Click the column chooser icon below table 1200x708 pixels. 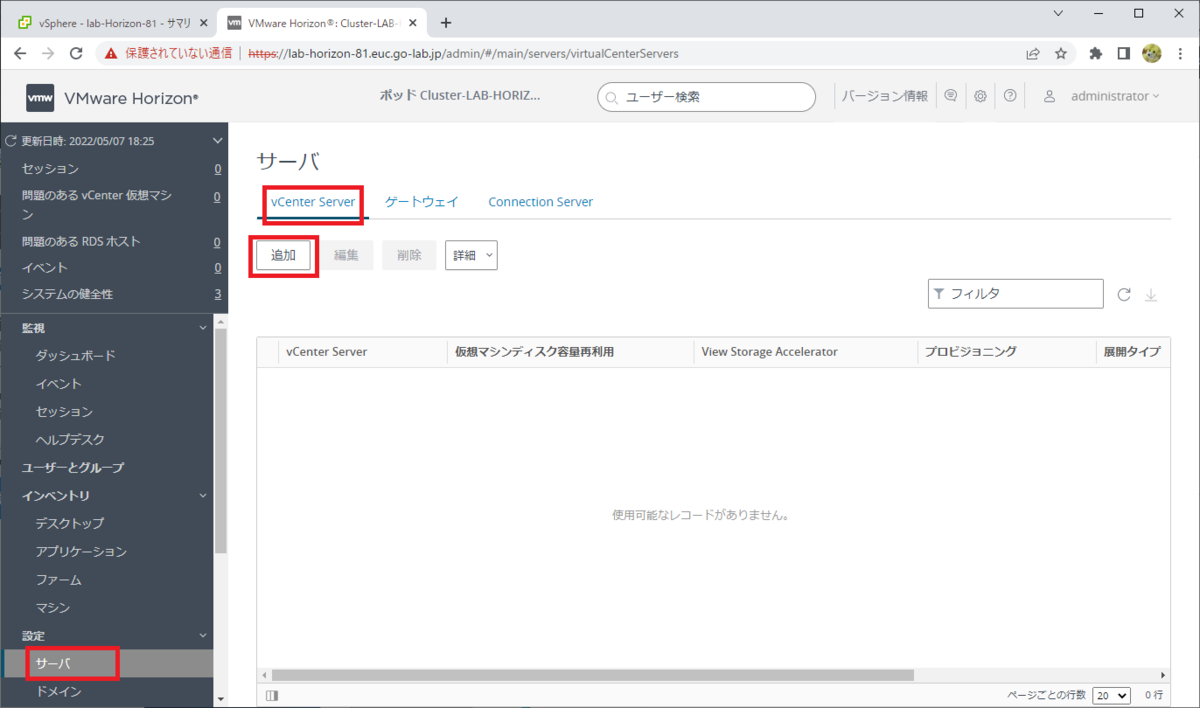273,696
